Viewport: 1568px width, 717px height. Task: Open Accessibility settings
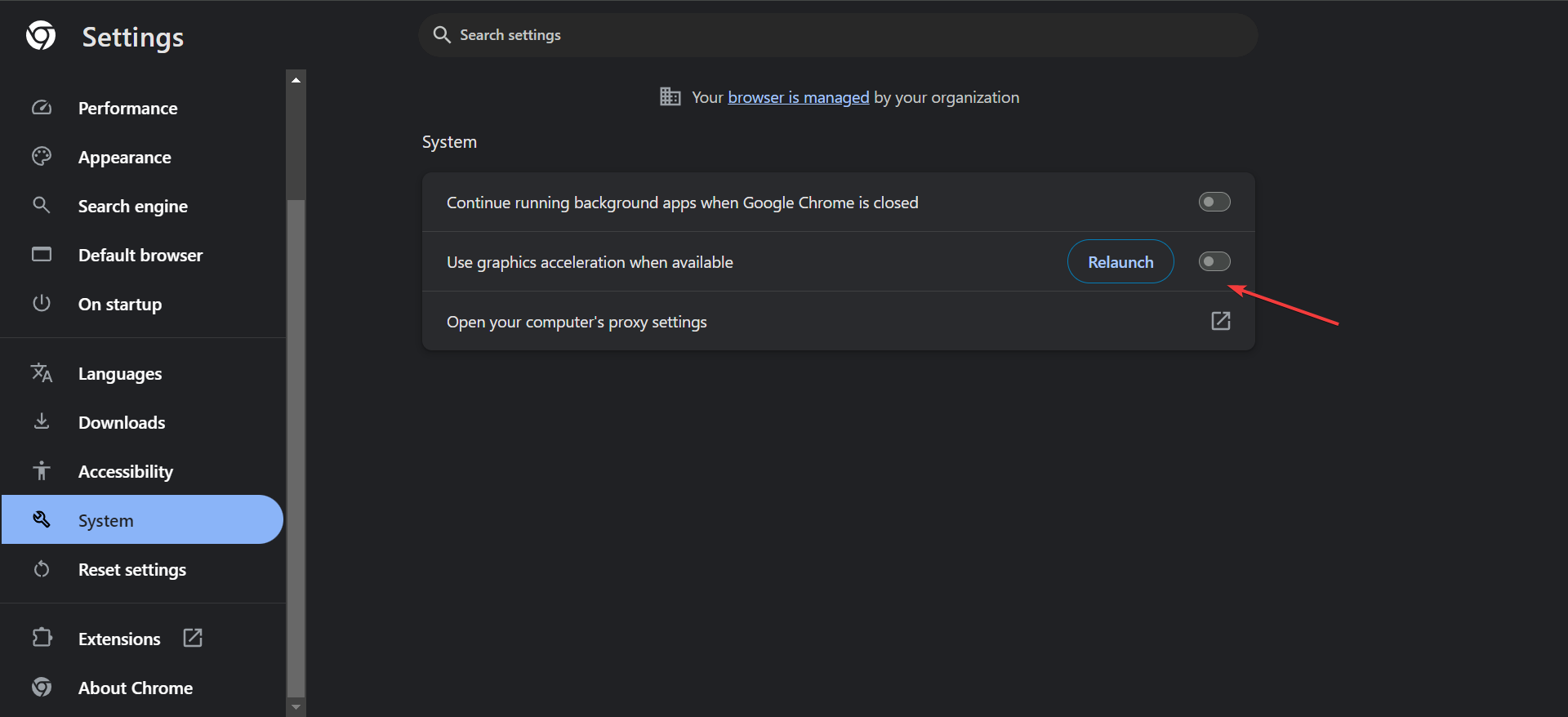(142, 471)
